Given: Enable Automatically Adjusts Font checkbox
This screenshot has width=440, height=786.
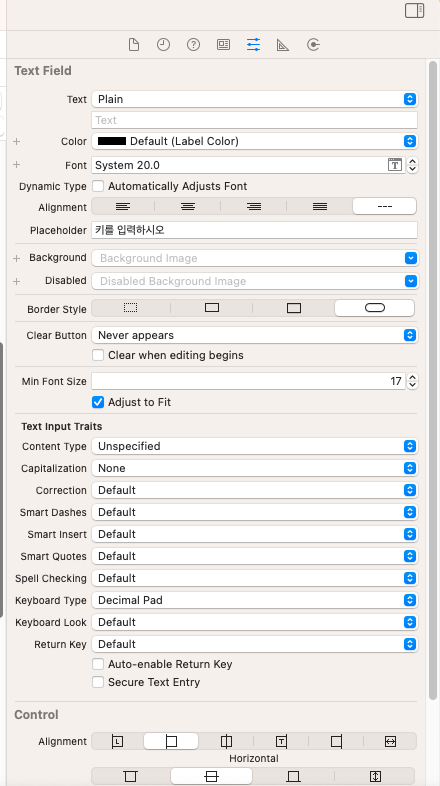Looking at the screenshot, I should point(98,186).
